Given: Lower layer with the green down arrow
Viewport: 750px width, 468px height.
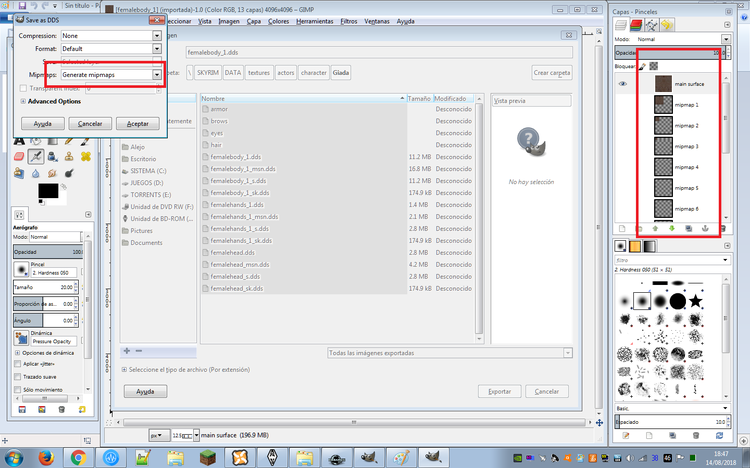Looking at the screenshot, I should [x=672, y=229].
